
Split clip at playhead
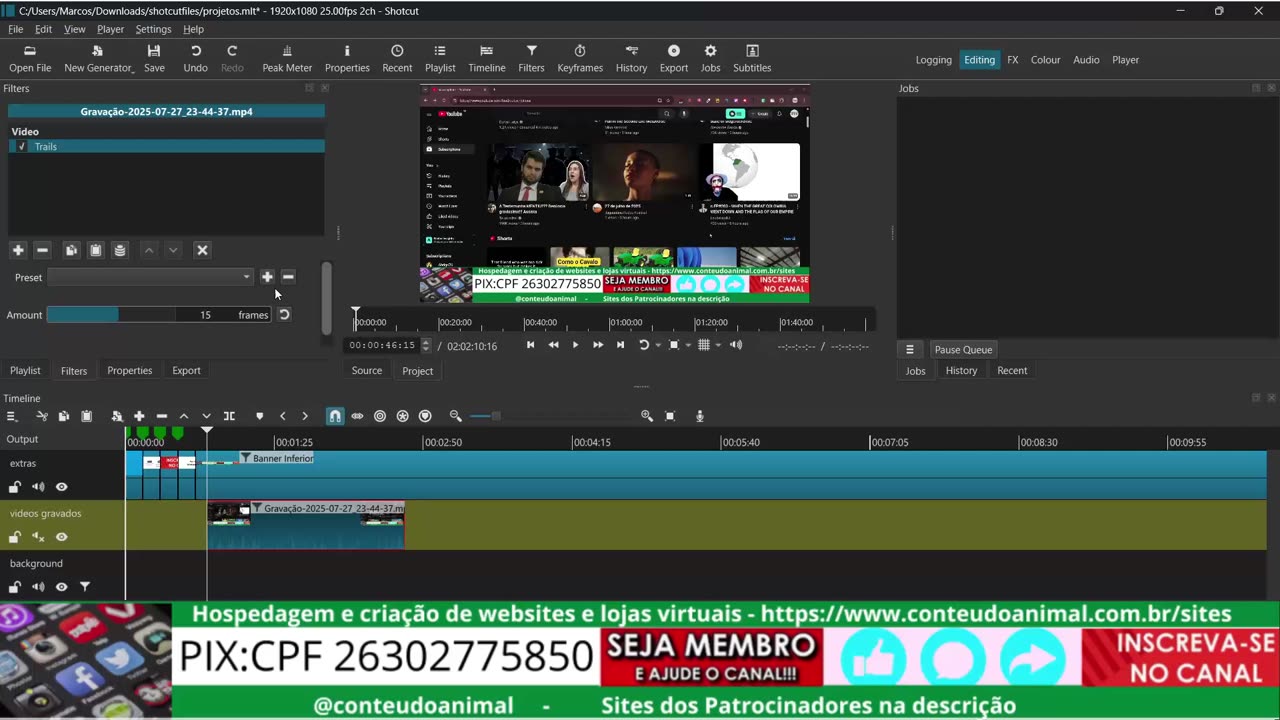pos(229,416)
